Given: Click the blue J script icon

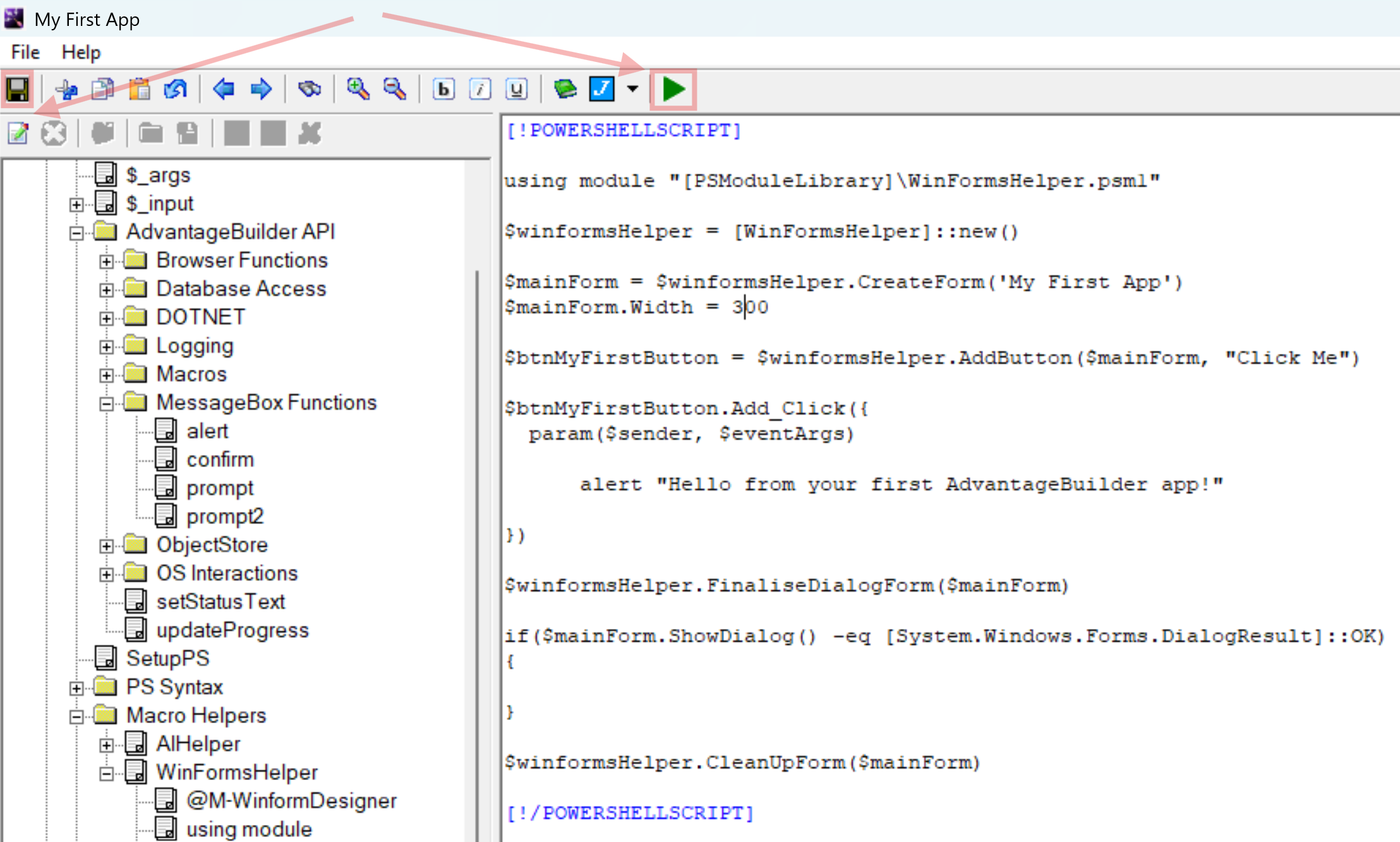Looking at the screenshot, I should (601, 90).
